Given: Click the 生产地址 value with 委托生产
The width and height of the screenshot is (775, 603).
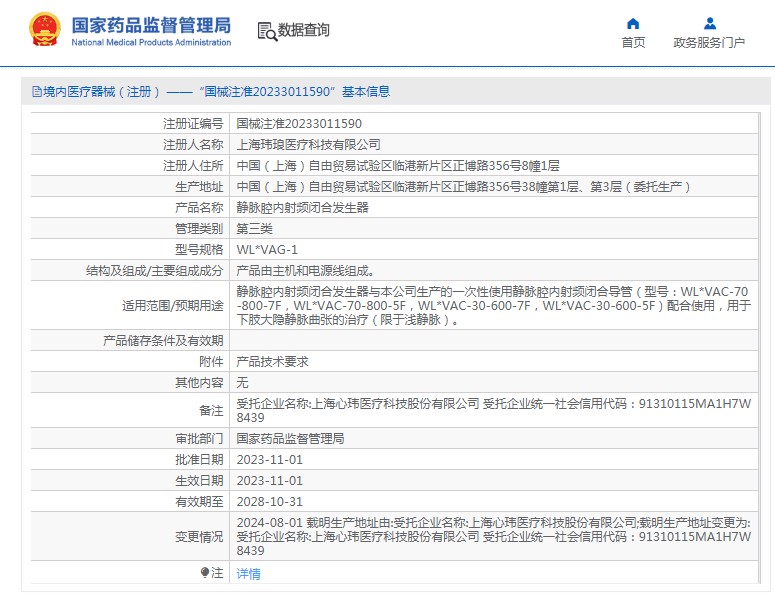Looking at the screenshot, I should pos(463,186).
